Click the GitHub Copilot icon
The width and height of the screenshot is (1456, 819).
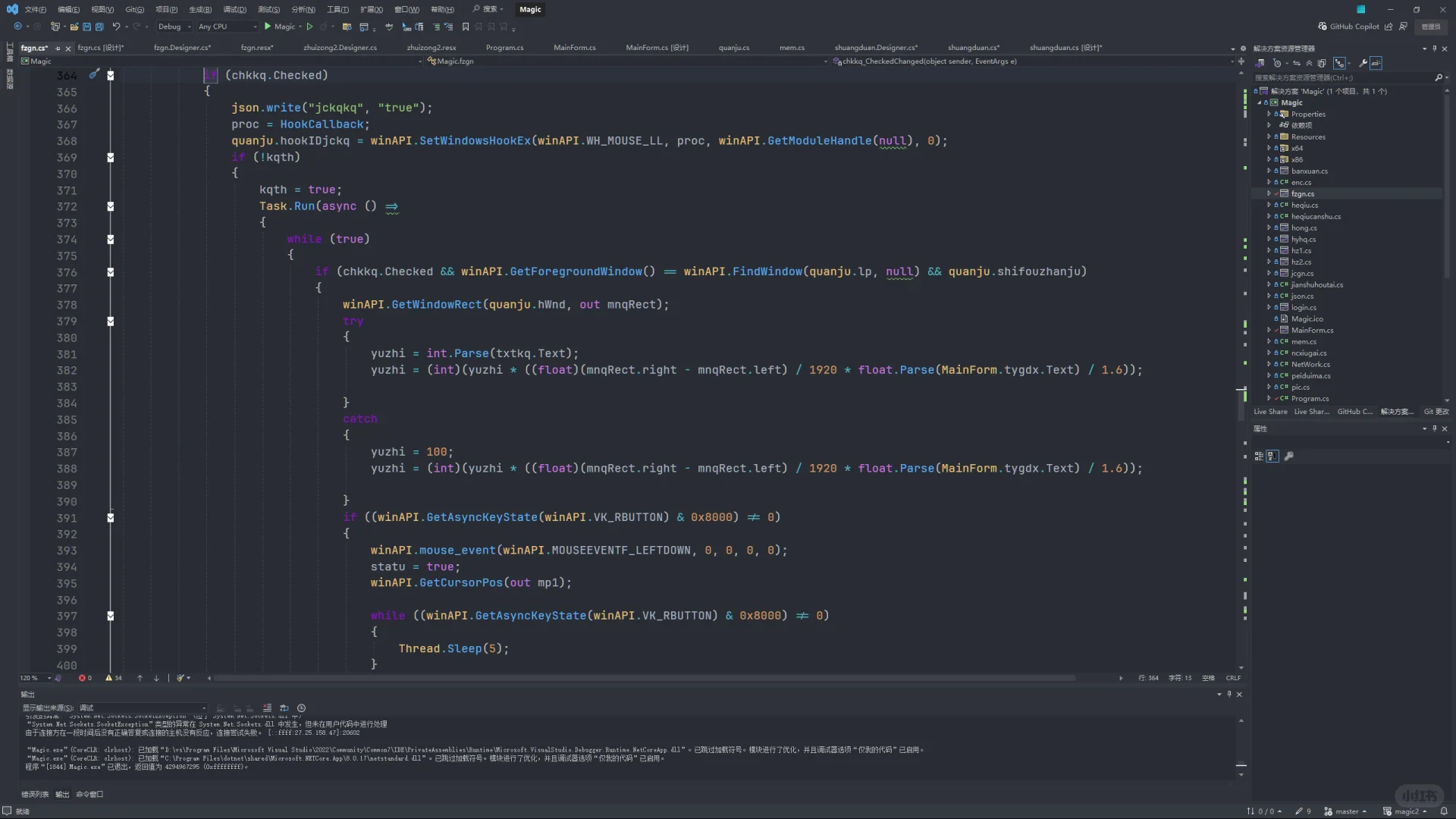click(x=1323, y=27)
